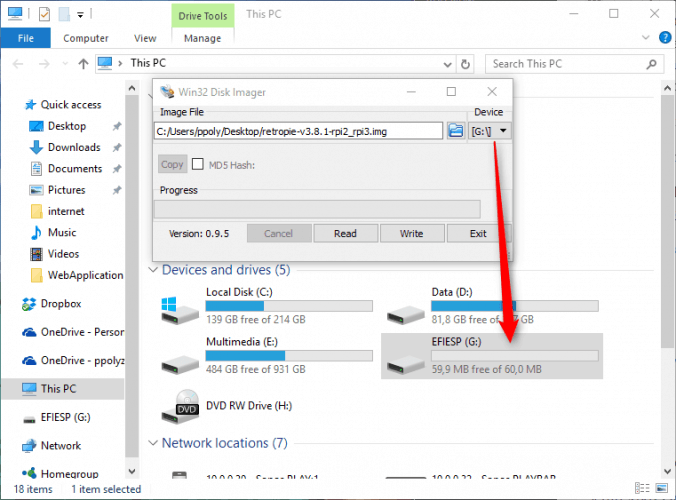Select the Local Disk (C:) drive icon
676x500 pixels.
180,310
